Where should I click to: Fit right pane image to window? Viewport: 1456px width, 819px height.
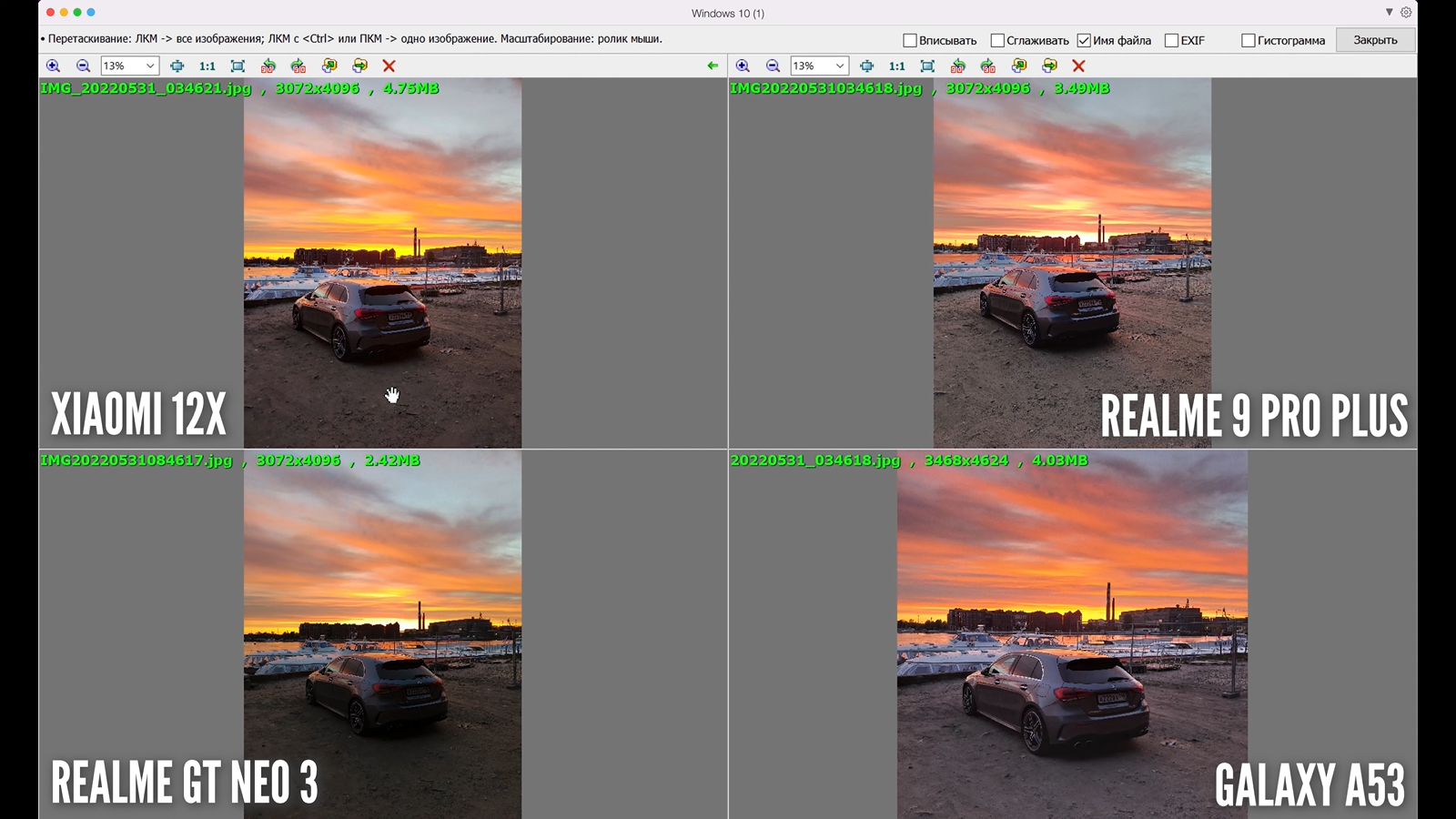point(927,66)
